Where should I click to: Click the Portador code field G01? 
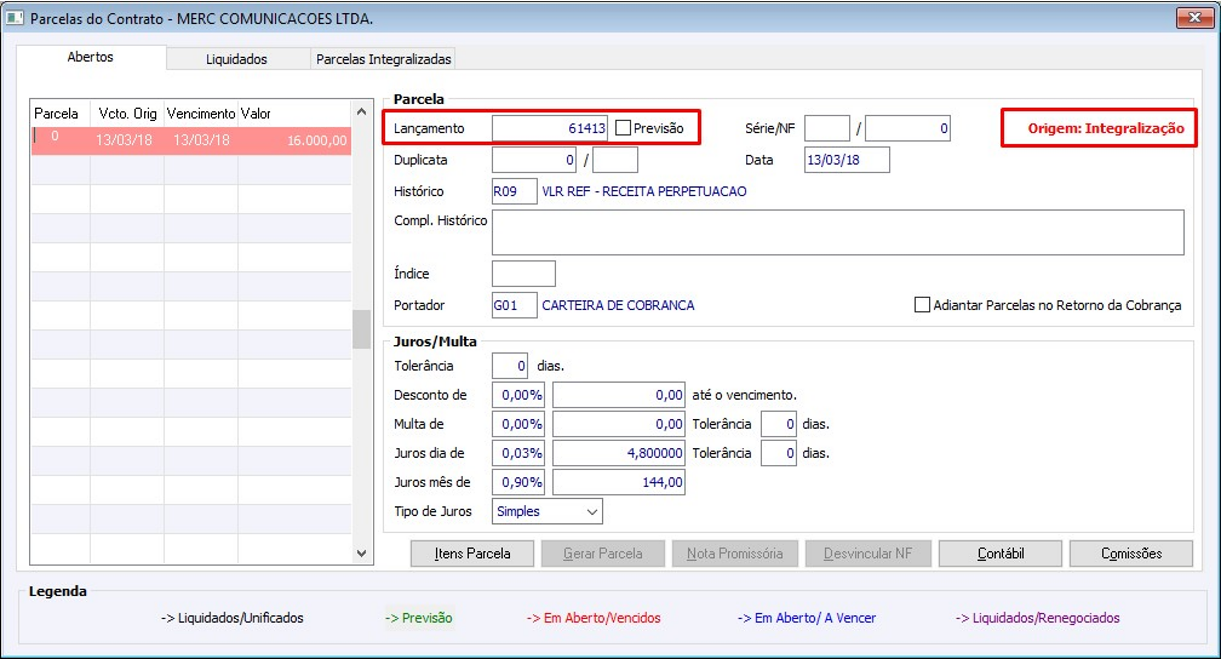click(x=514, y=305)
